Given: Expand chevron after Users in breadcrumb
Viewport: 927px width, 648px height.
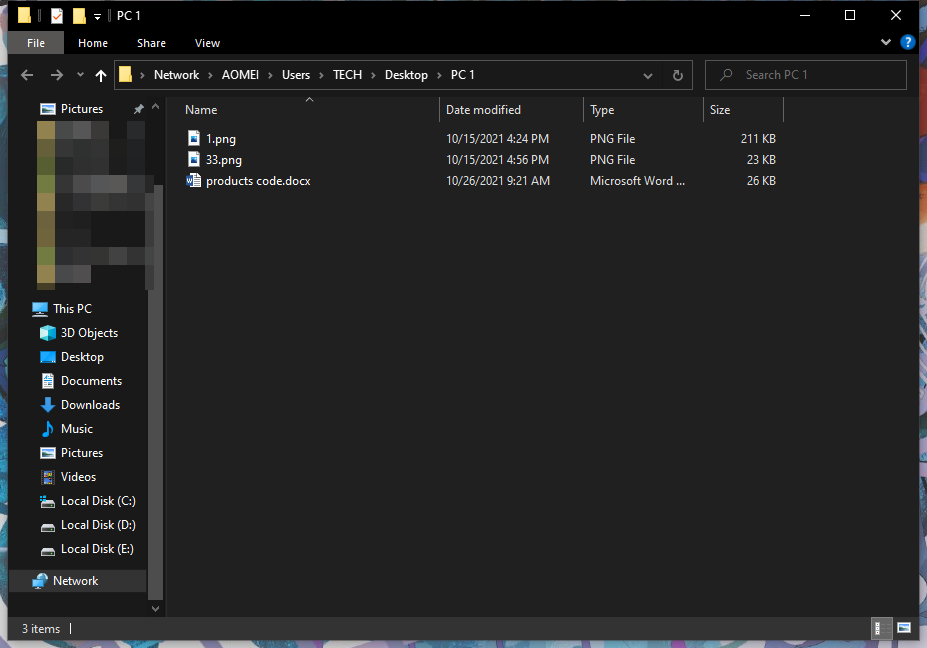Looking at the screenshot, I should tap(321, 75).
